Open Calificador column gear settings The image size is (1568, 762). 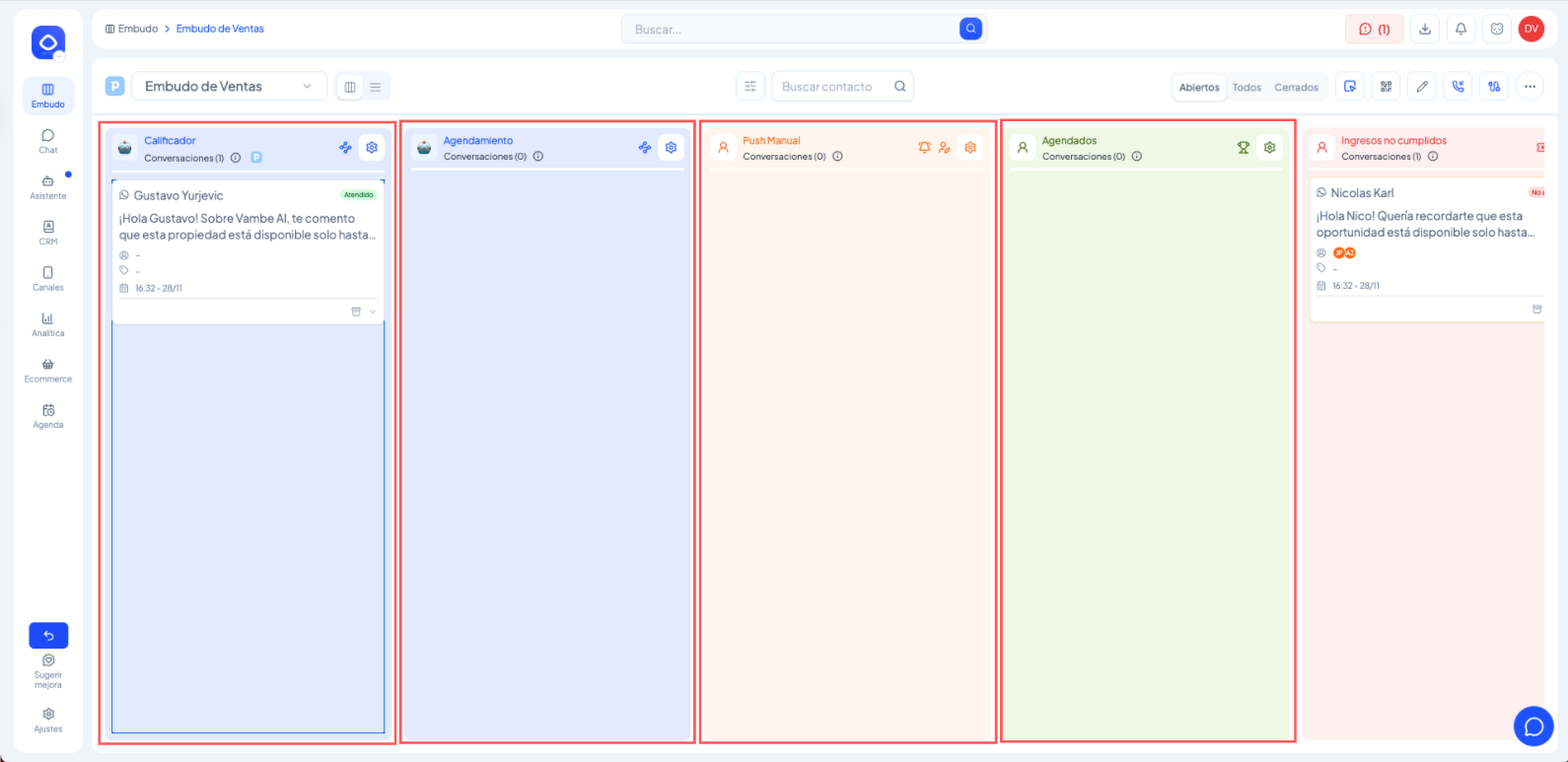[x=372, y=148]
